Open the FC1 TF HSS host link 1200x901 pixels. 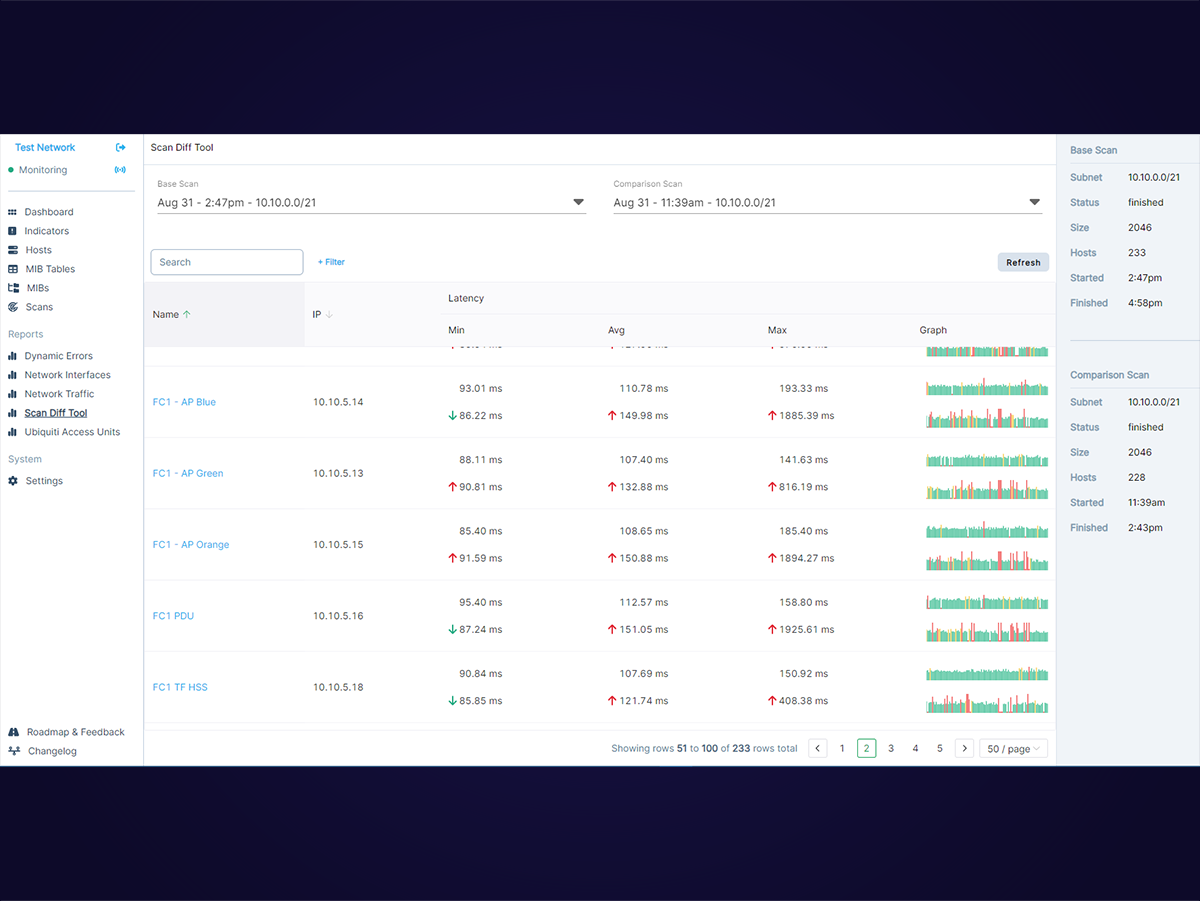click(180, 687)
